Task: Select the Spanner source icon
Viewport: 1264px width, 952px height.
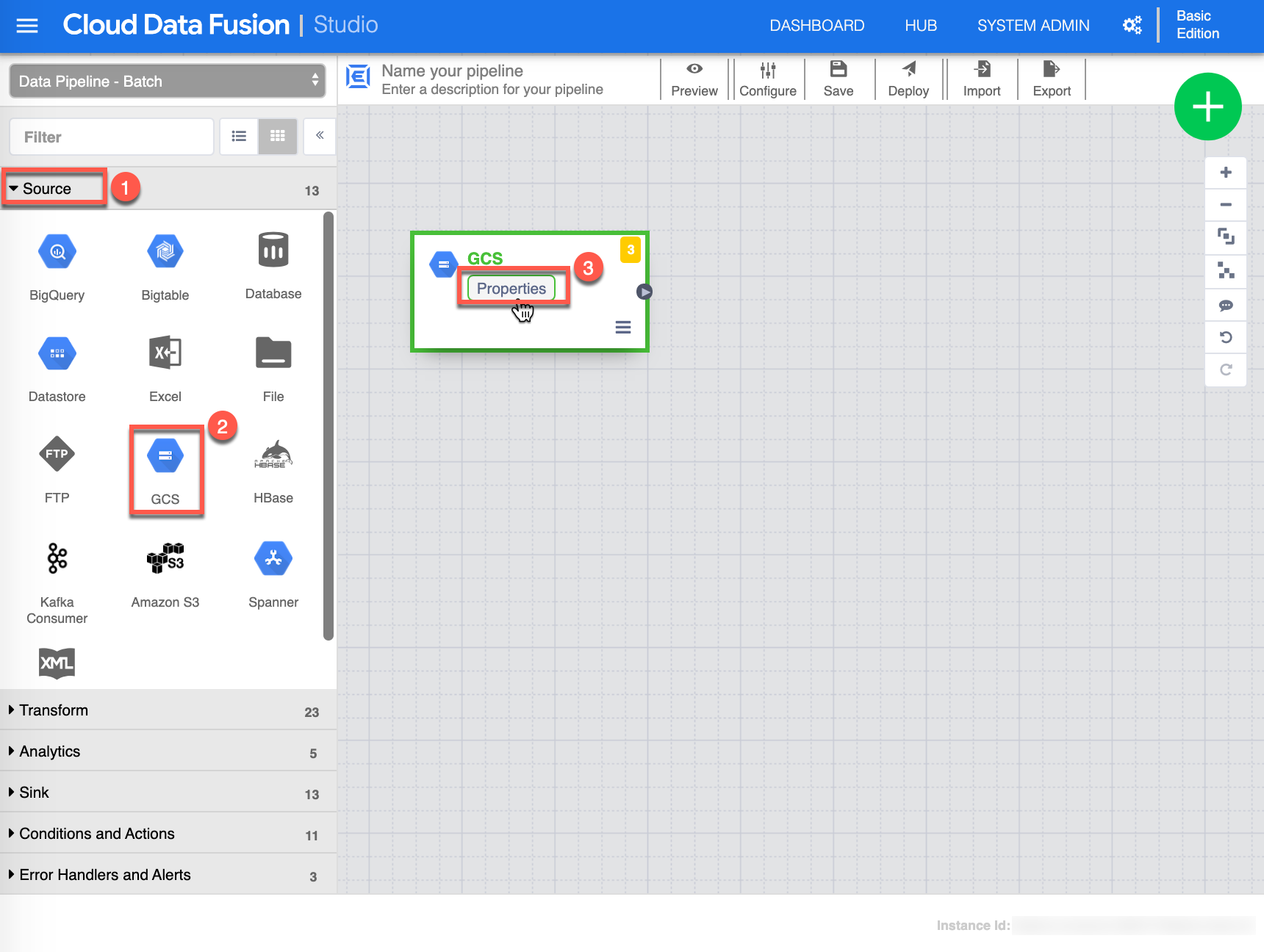Action: tap(273, 559)
